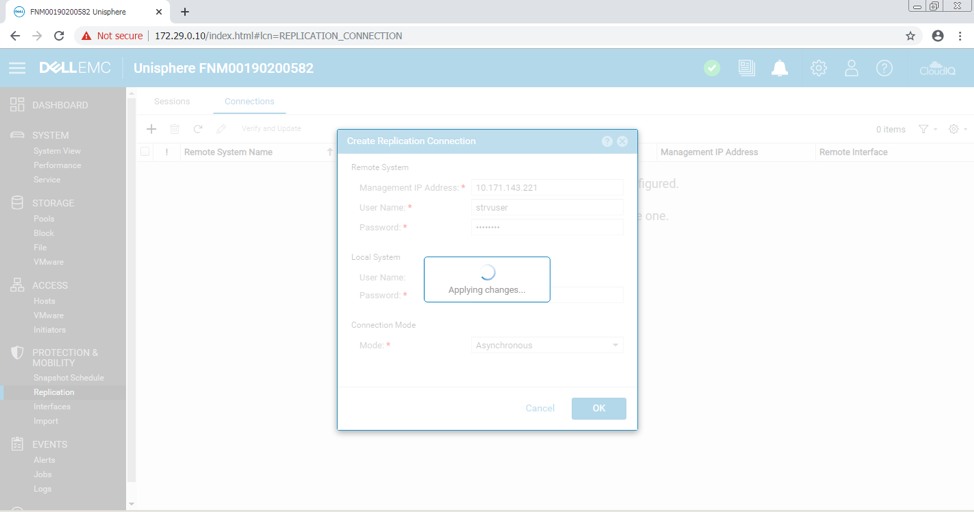Expand the connection Mode dropdown
Image resolution: width=974 pixels, height=512 pixels.
pyautogui.click(x=547, y=345)
